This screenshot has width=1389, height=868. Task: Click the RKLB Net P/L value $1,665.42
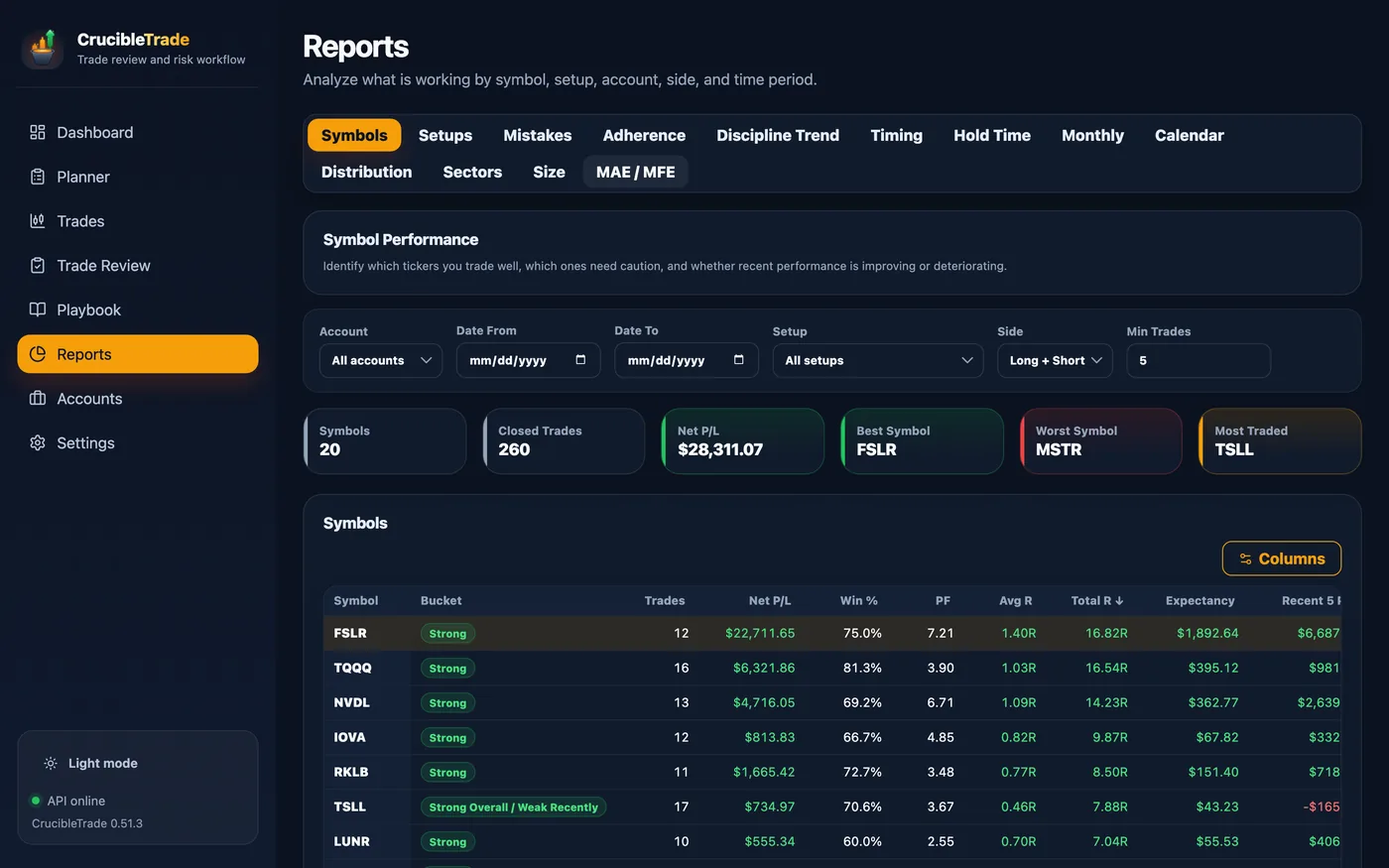(x=764, y=772)
